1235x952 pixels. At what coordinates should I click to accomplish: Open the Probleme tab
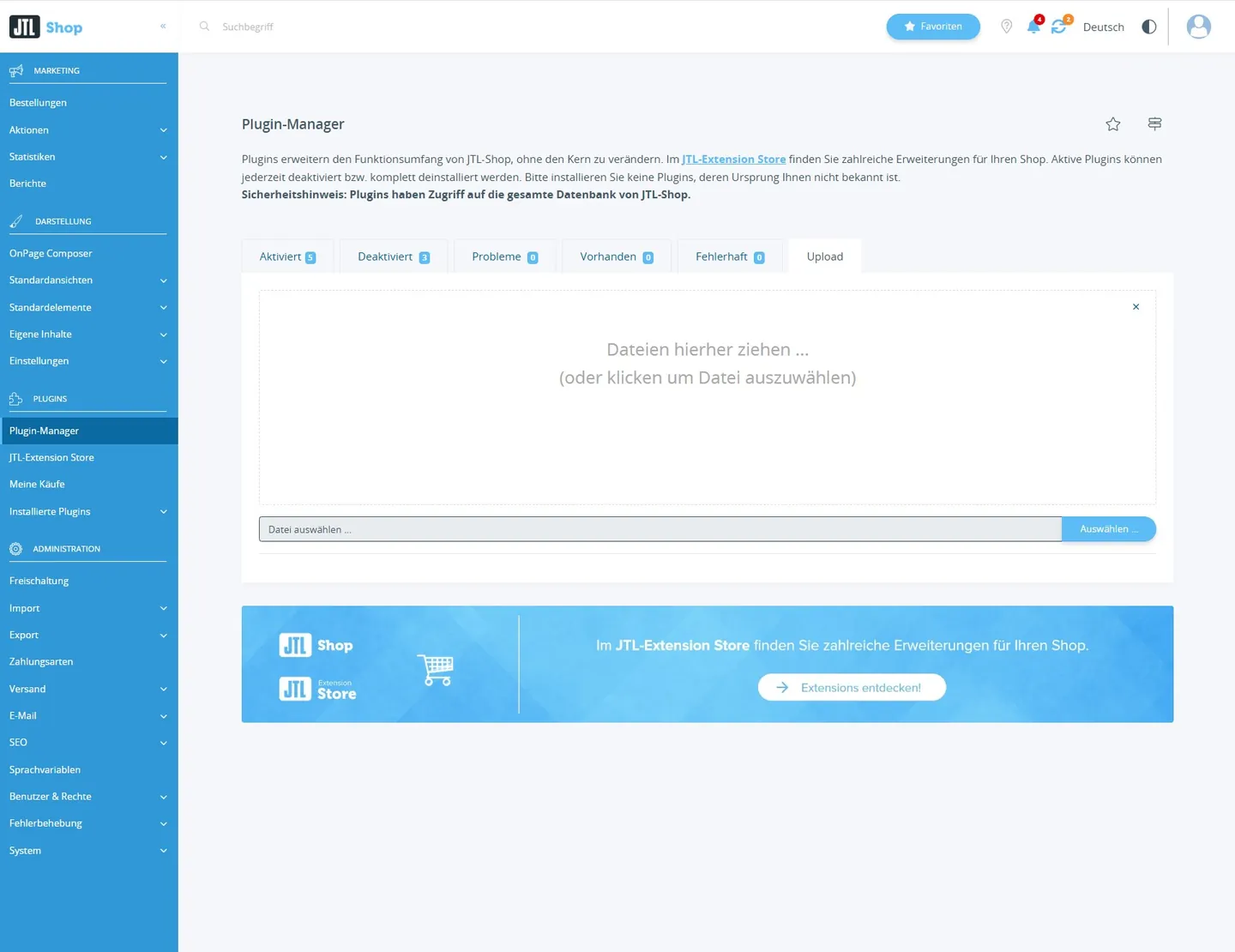505,256
